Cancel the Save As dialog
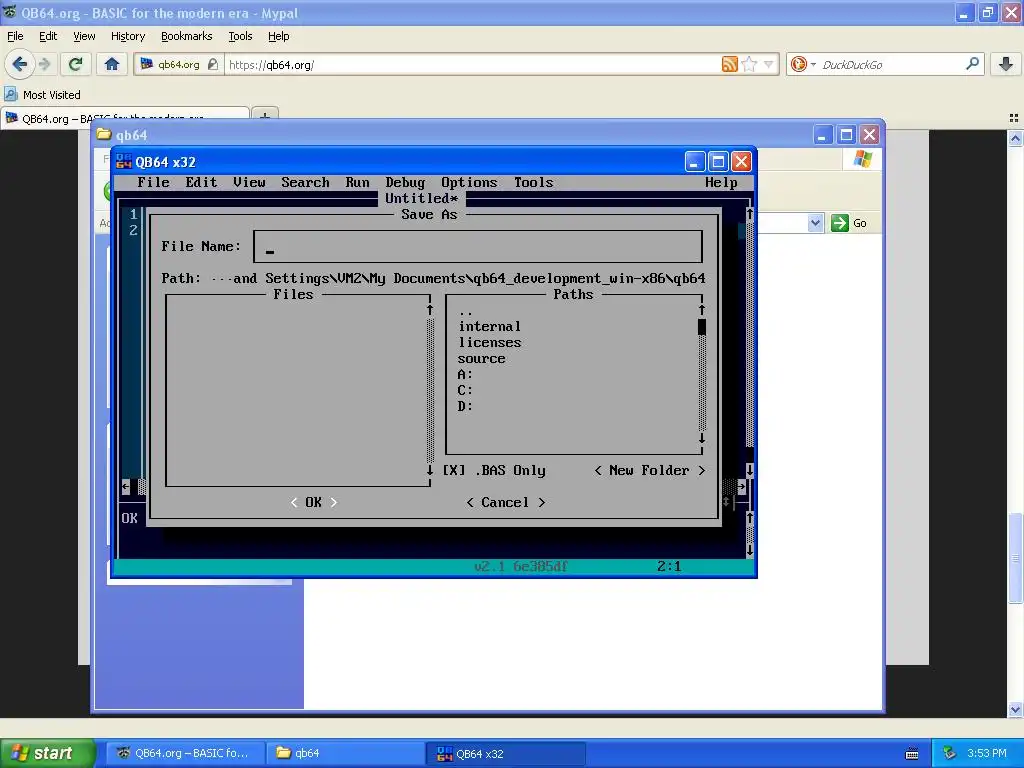This screenshot has width=1024, height=768. (505, 502)
